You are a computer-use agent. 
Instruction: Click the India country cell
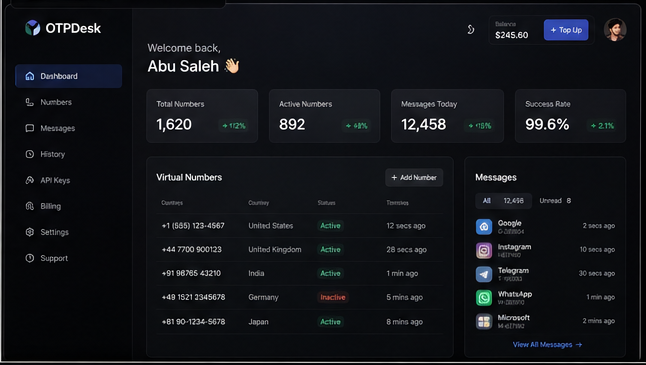point(256,274)
